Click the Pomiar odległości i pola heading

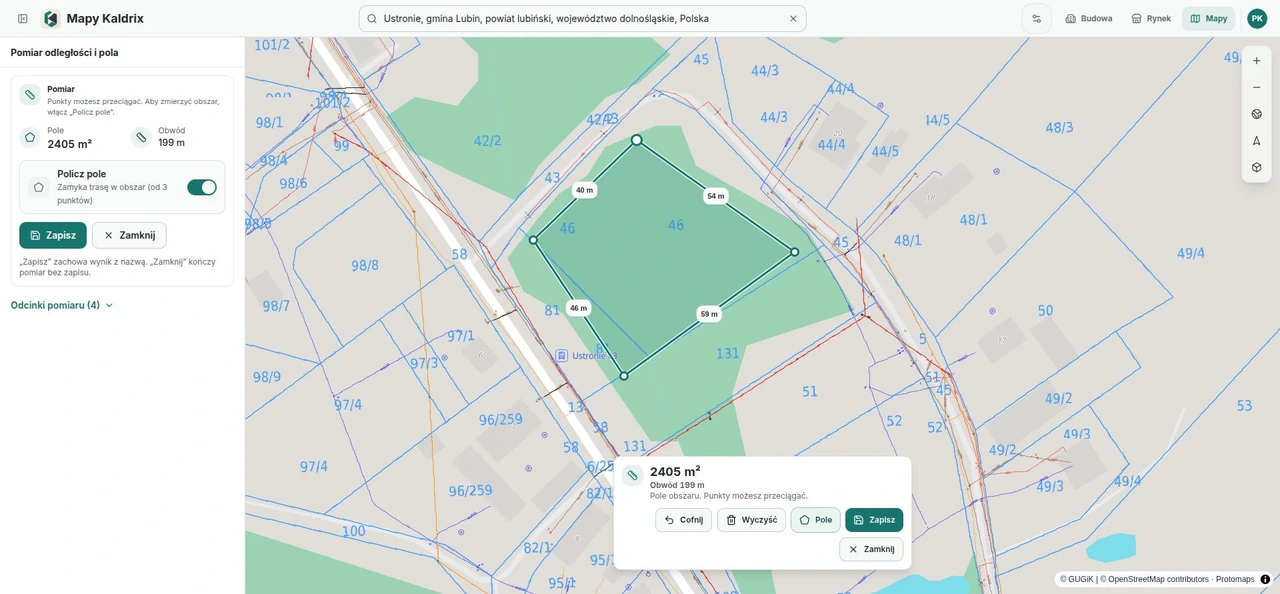[64, 52]
